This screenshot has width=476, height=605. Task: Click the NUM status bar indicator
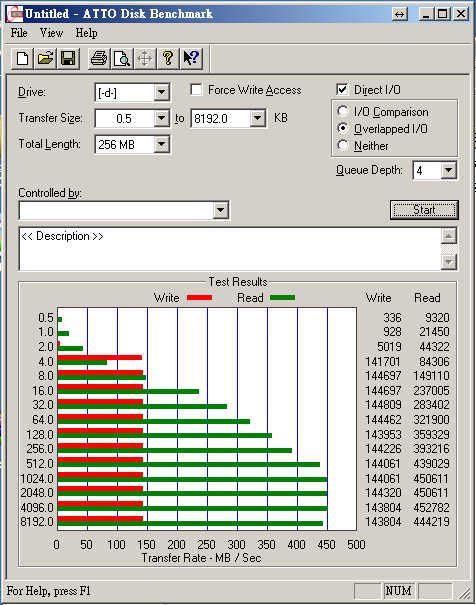398,591
